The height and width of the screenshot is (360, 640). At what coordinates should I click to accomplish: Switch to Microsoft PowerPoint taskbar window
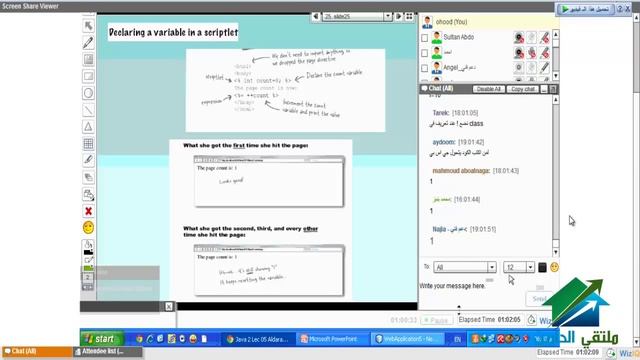pyautogui.click(x=333, y=339)
